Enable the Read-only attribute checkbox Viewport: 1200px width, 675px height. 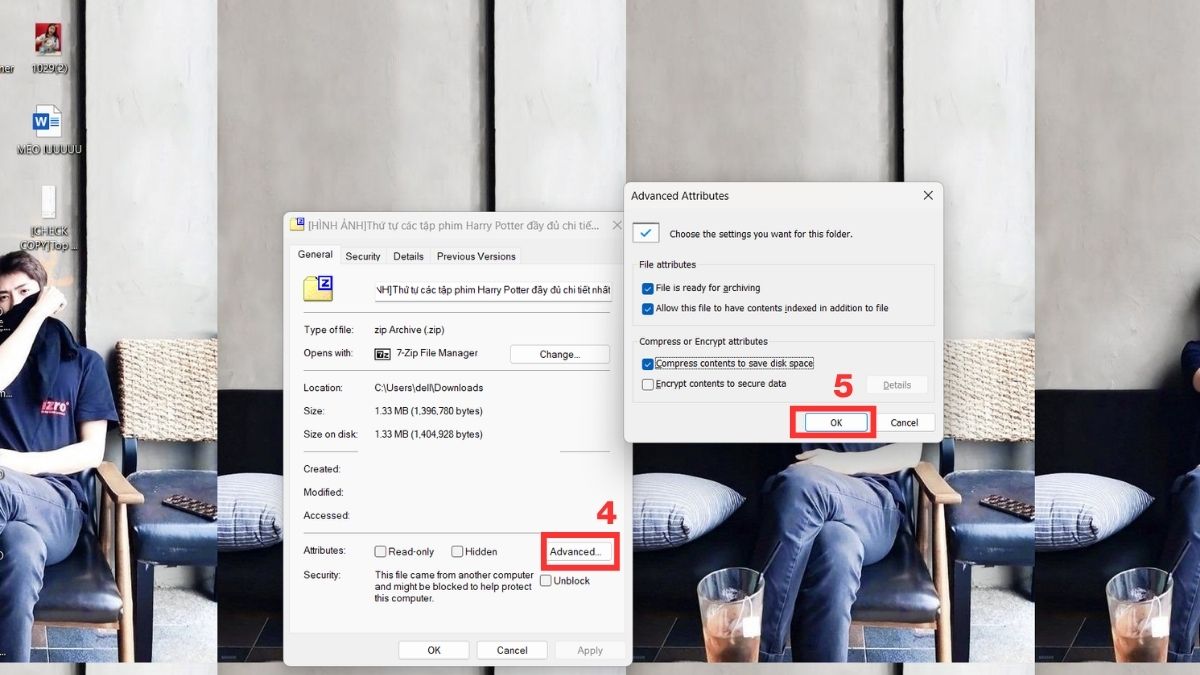[x=380, y=551]
